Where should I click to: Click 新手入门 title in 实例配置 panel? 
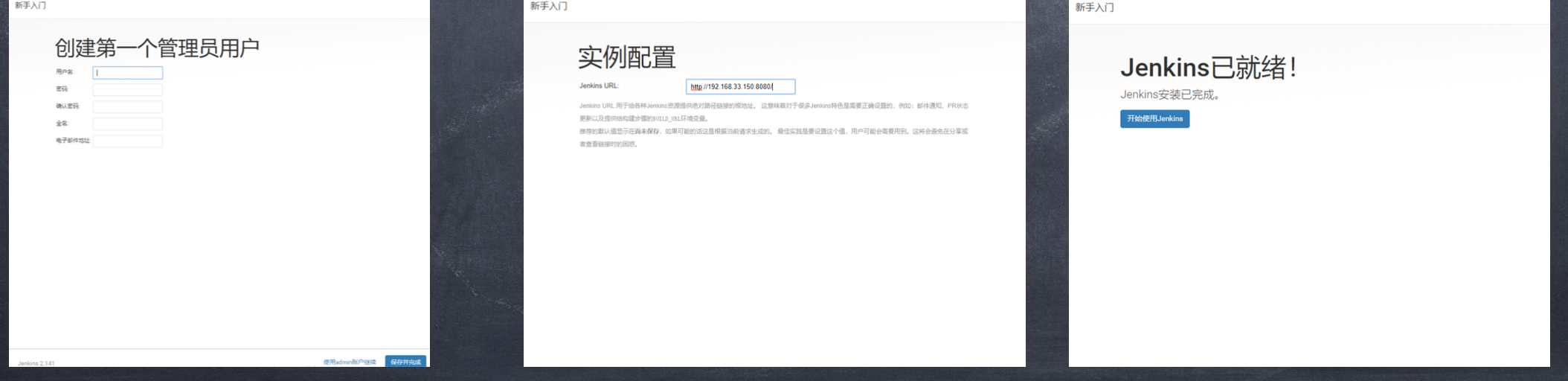[549, 6]
